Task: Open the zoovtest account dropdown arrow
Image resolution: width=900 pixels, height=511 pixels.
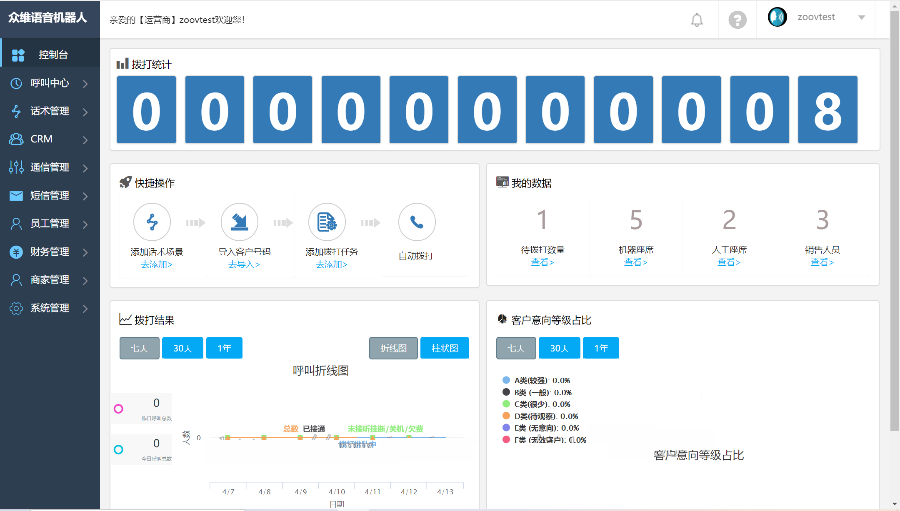Action: [x=861, y=18]
